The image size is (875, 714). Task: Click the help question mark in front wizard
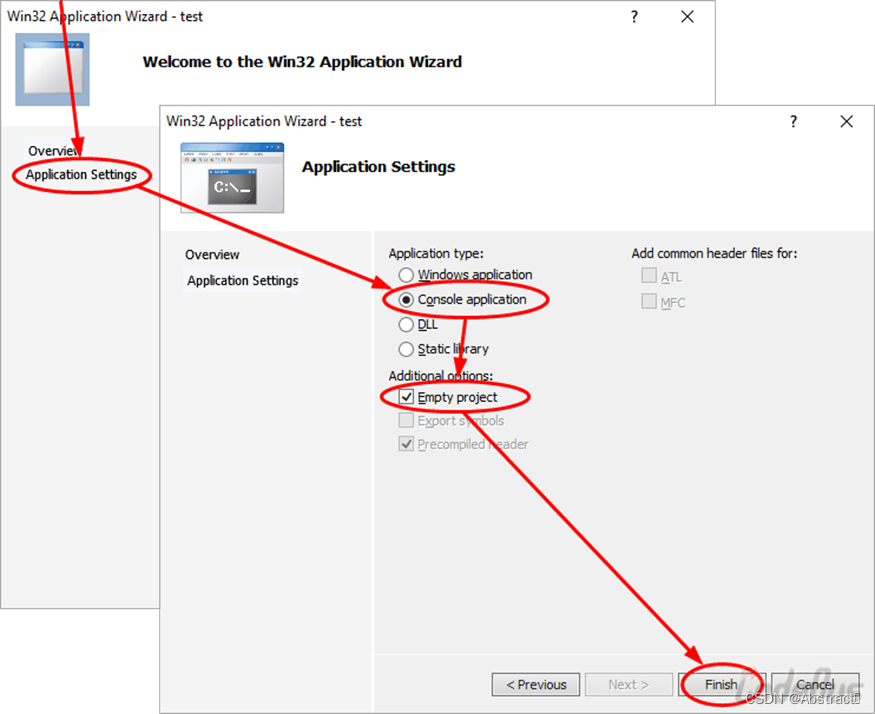pos(793,121)
